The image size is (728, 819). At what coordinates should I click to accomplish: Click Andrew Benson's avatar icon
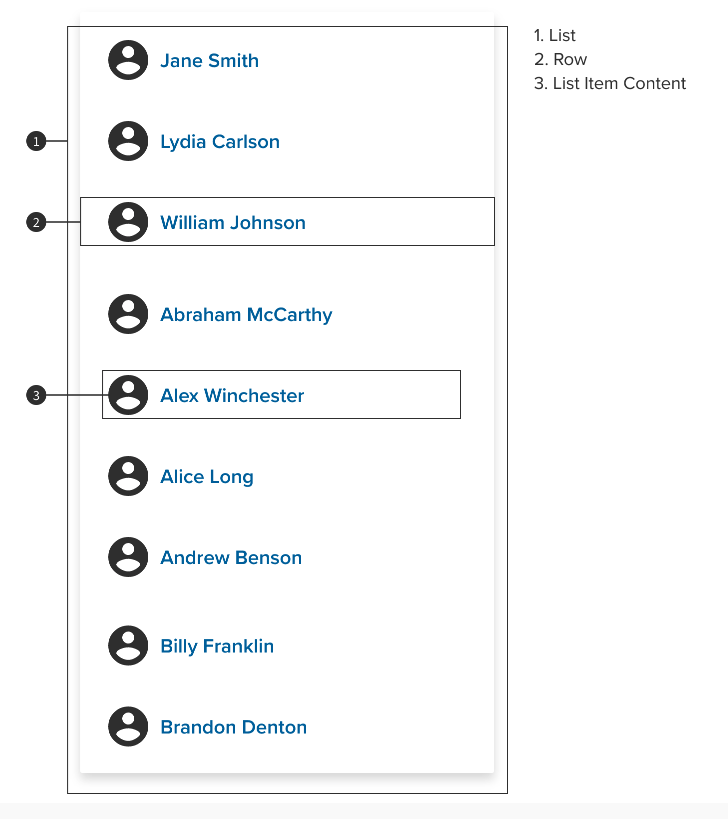(128, 557)
